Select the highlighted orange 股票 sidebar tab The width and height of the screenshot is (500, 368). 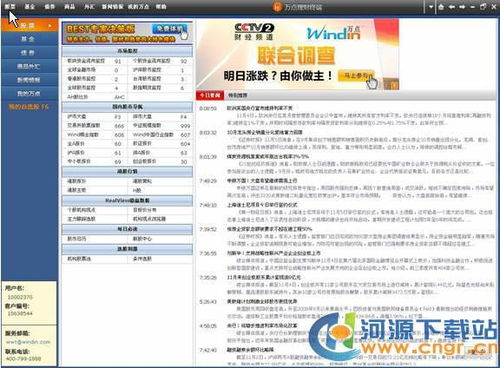29,25
